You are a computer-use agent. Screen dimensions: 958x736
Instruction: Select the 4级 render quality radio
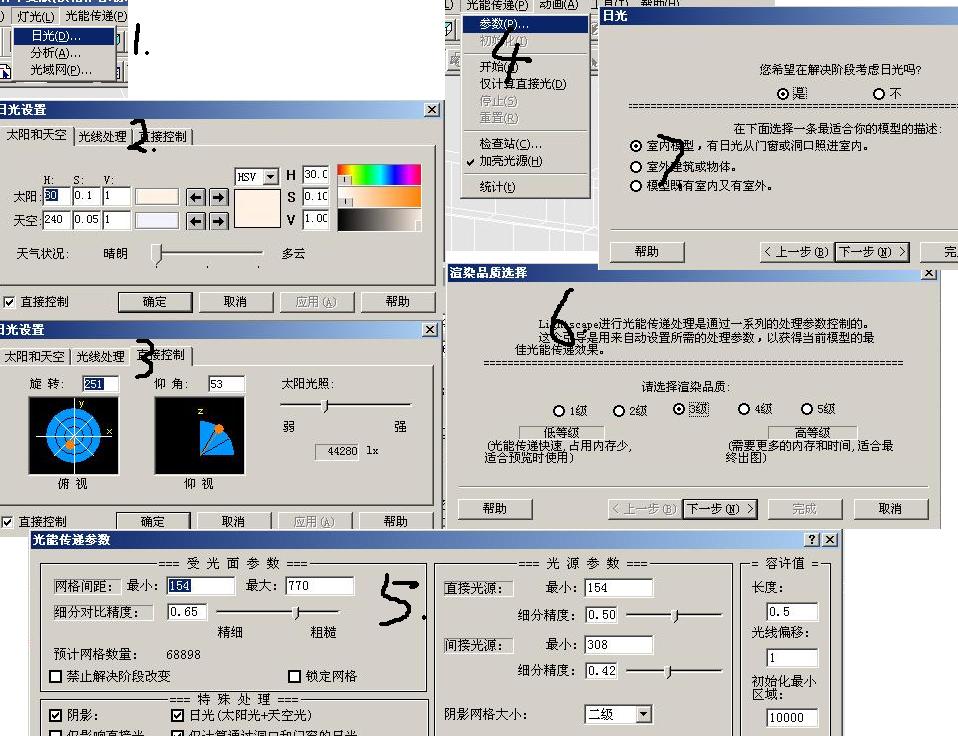[744, 409]
